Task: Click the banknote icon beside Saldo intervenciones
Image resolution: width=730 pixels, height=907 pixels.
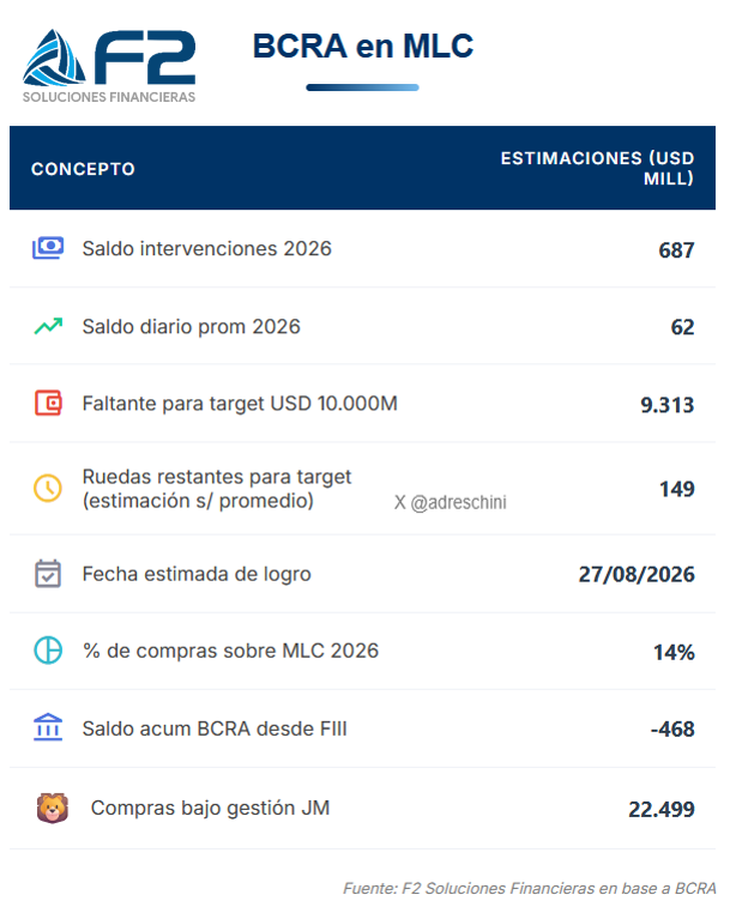Action: (x=48, y=248)
